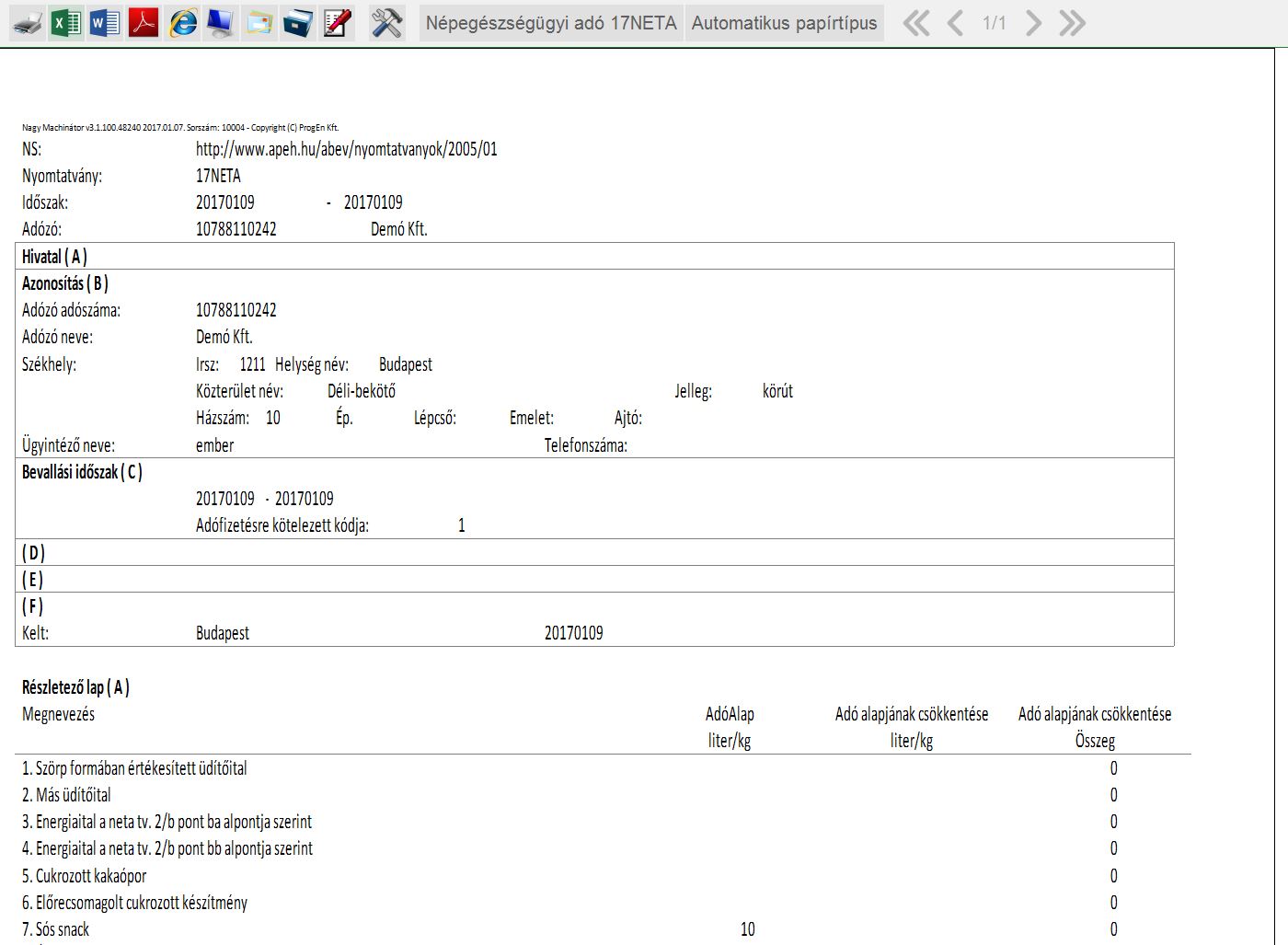Click the Hivatal ( A ) section heading
1288x945 pixels.
(54, 257)
